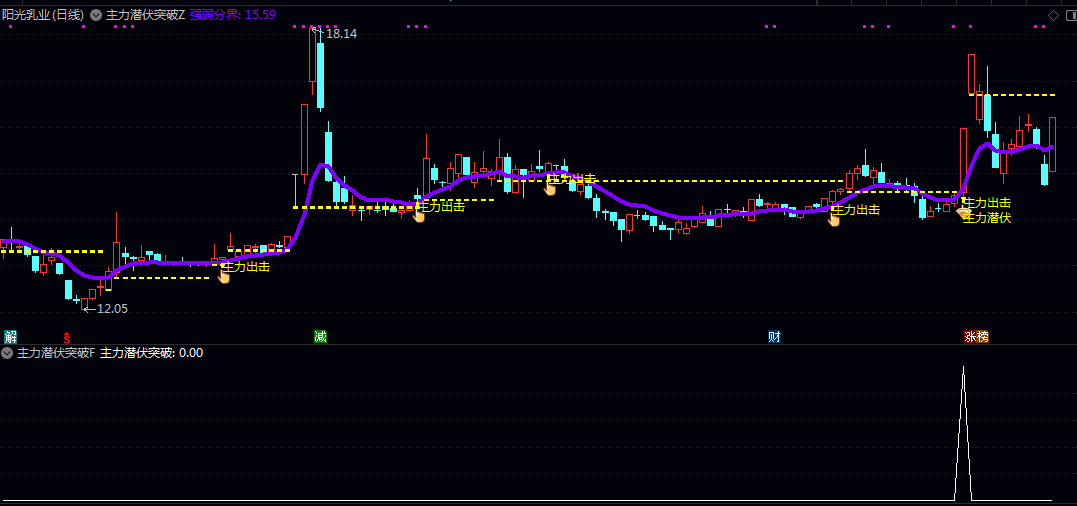Click the red S event marker
1077x506 pixels.
pos(67,336)
